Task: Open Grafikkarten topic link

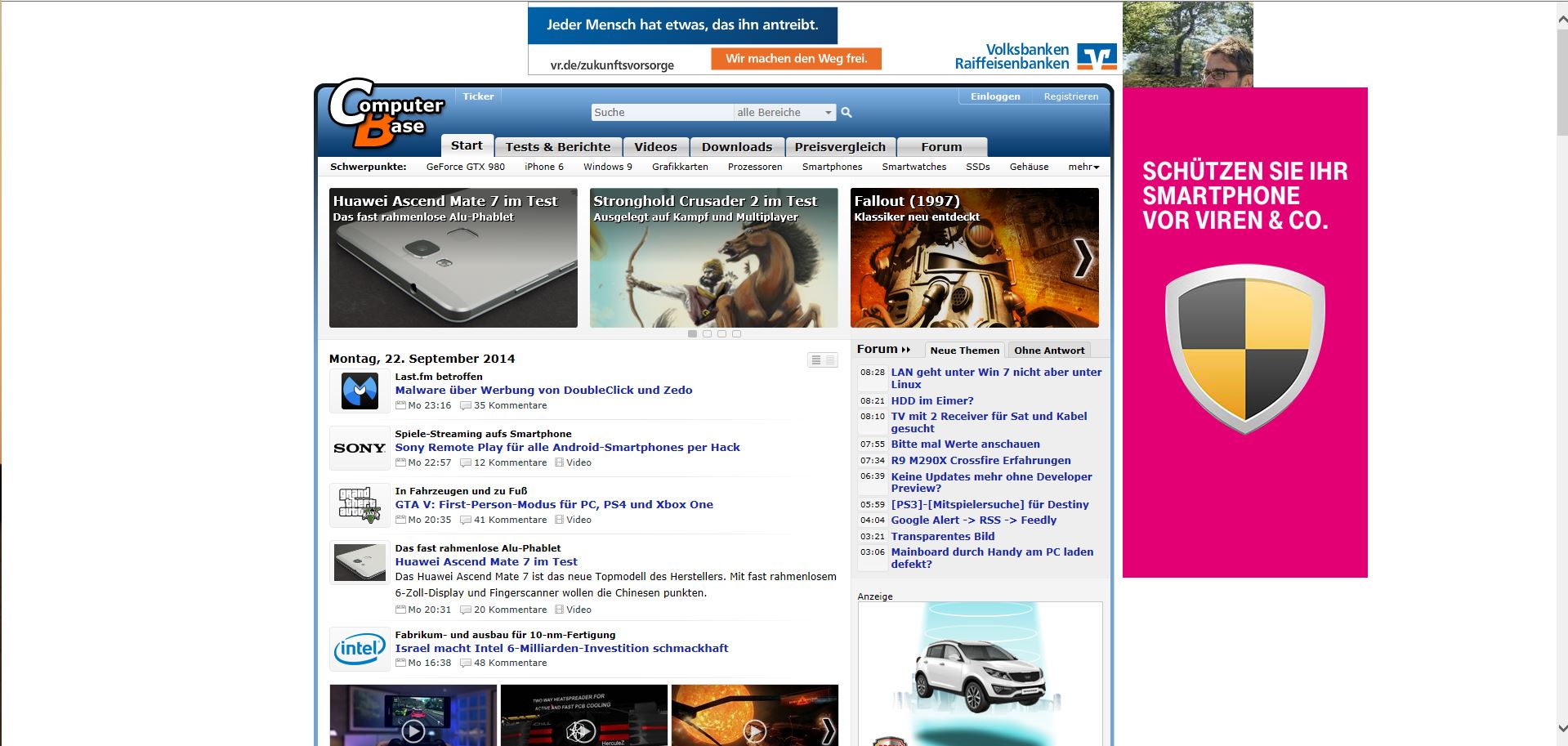Action: [x=680, y=167]
